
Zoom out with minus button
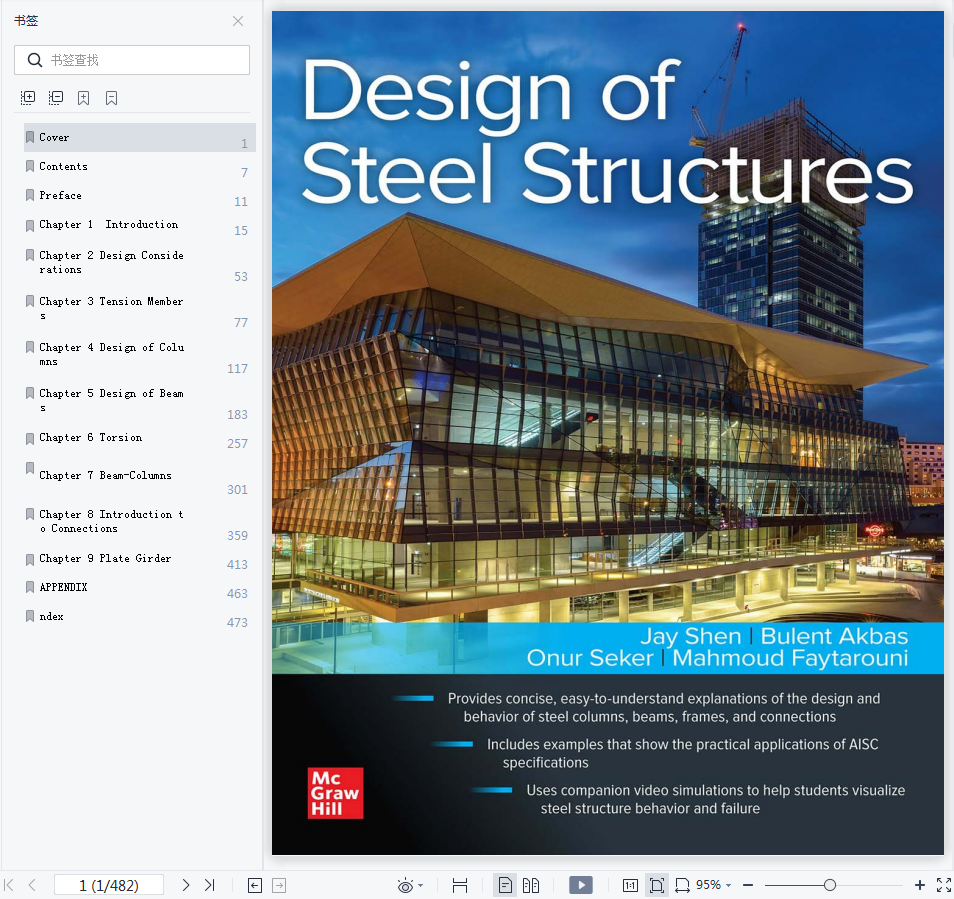click(748, 886)
